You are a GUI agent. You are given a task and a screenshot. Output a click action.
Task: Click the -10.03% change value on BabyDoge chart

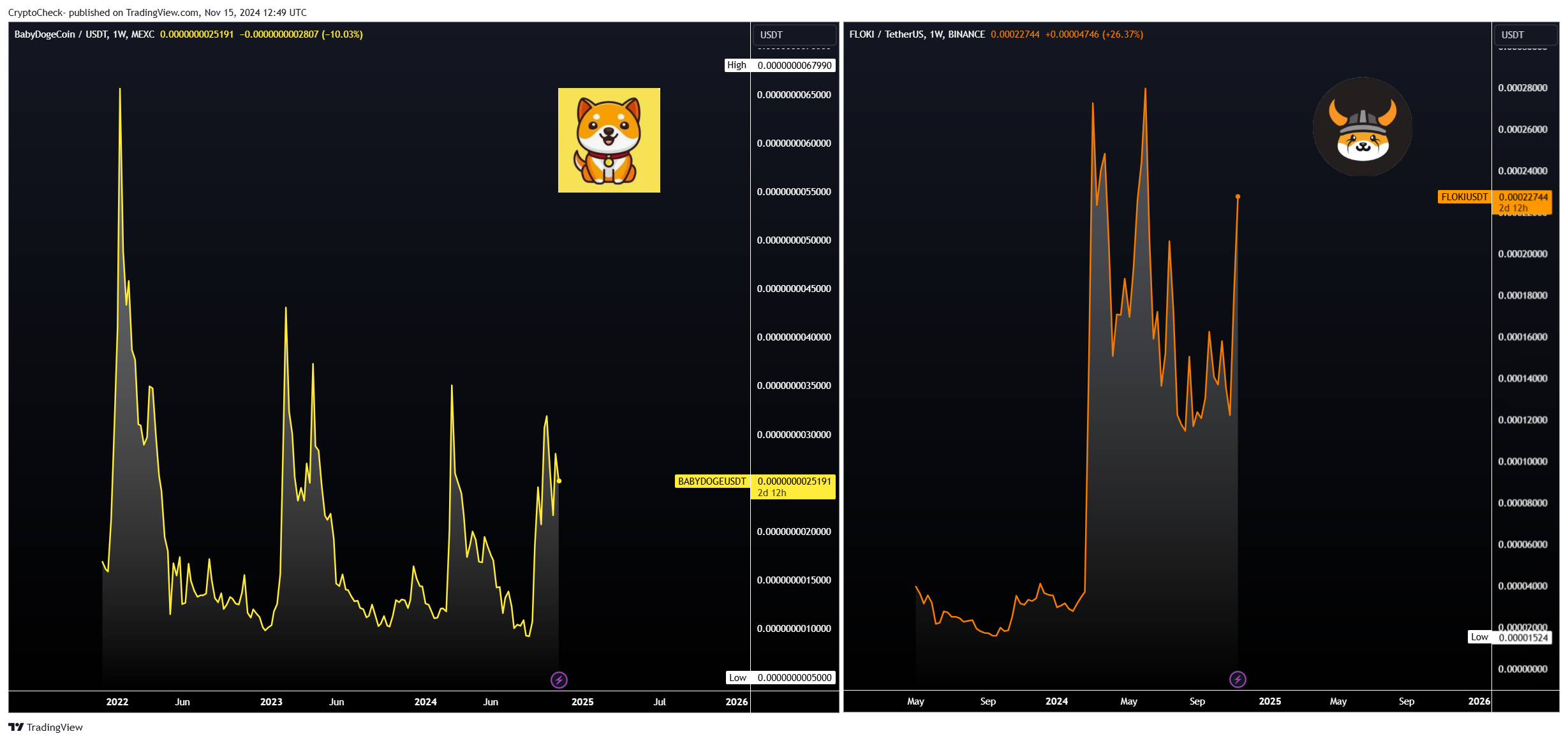coord(343,34)
